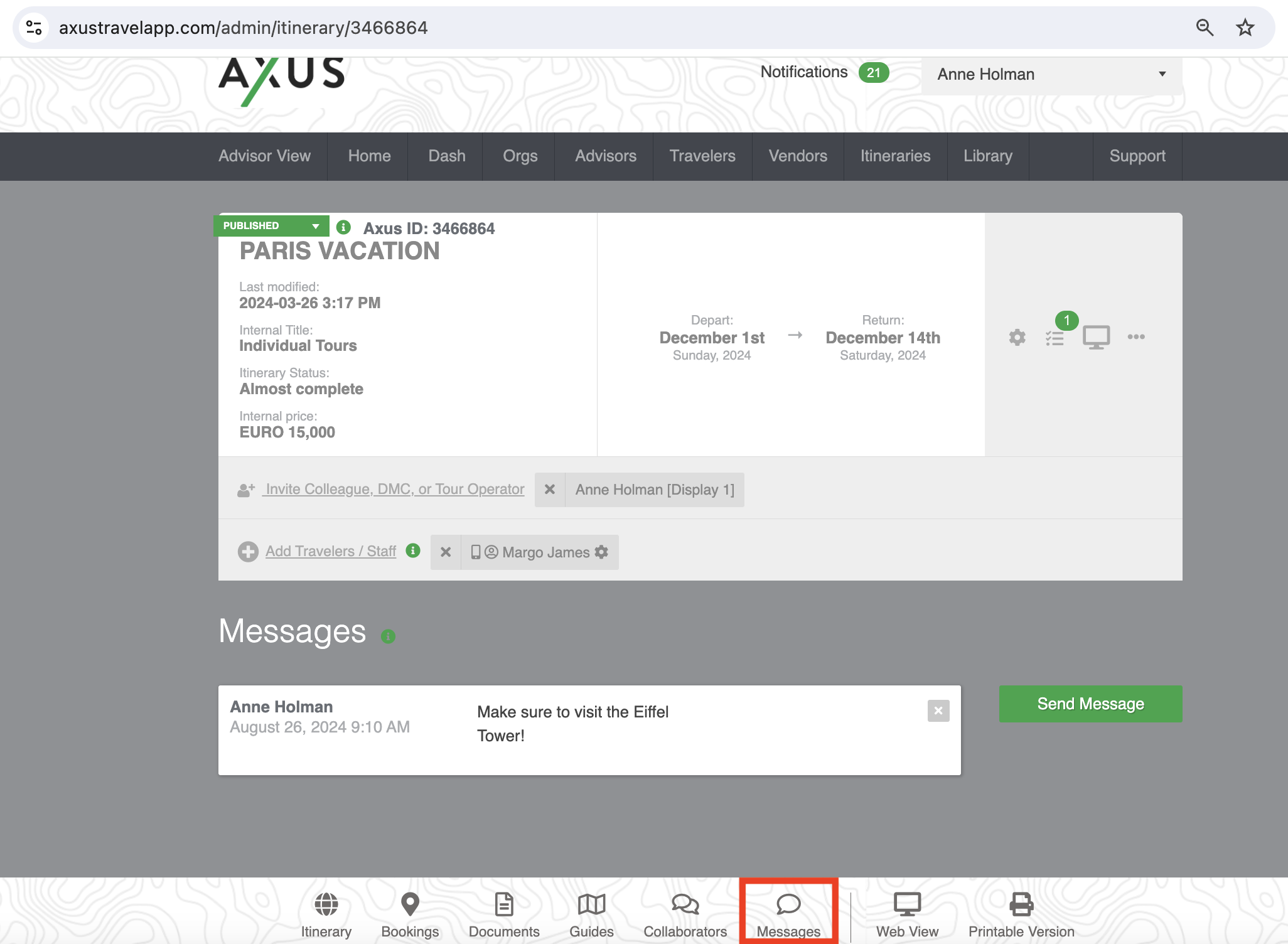Click the message text about Eiffel Tower
This screenshot has height=944, width=1288.
coord(573,724)
